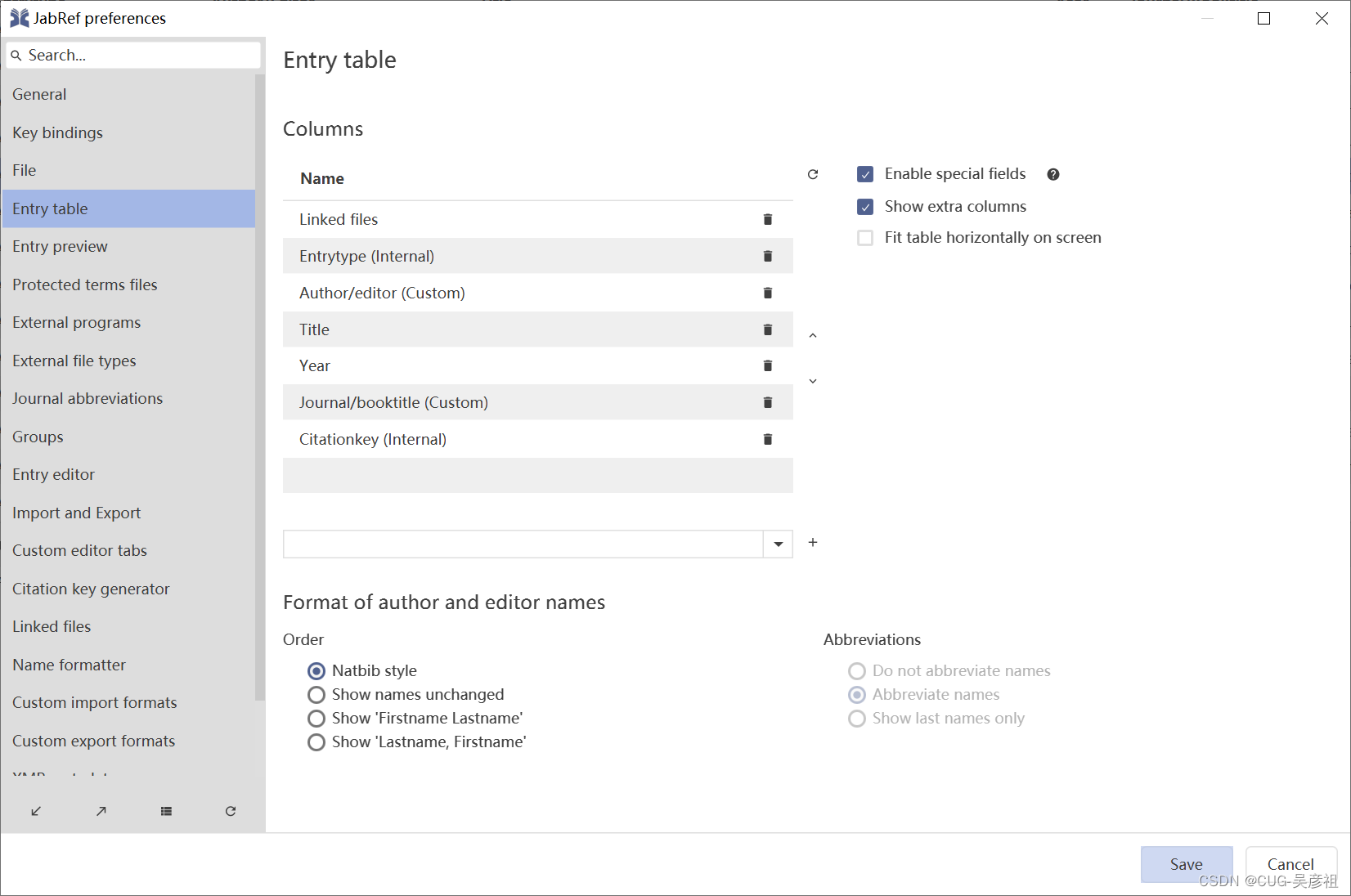Delete the Linked files column
Viewport: 1351px width, 896px height.
(x=767, y=219)
